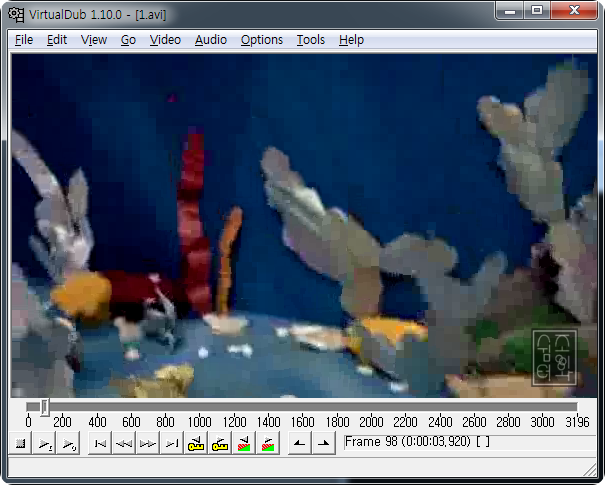Step back one frame

pos(124,443)
